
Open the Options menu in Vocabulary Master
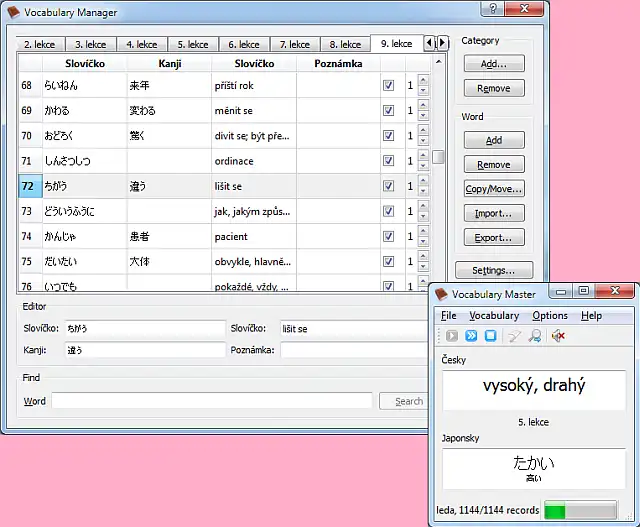pyautogui.click(x=550, y=316)
